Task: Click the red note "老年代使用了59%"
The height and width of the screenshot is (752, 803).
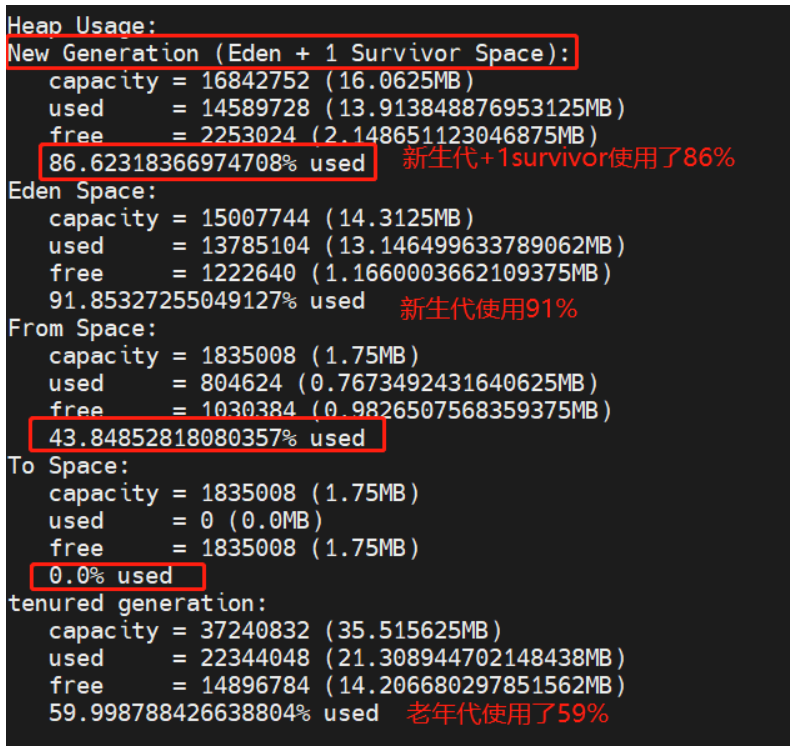Action: pos(507,714)
